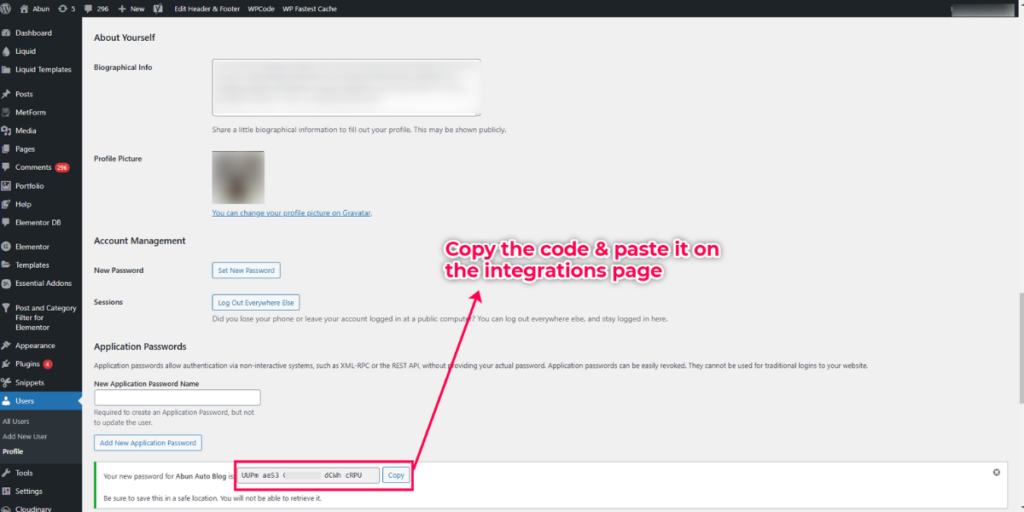Click the Media icon in sidebar
This screenshot has width=1024, height=512.
[6, 131]
